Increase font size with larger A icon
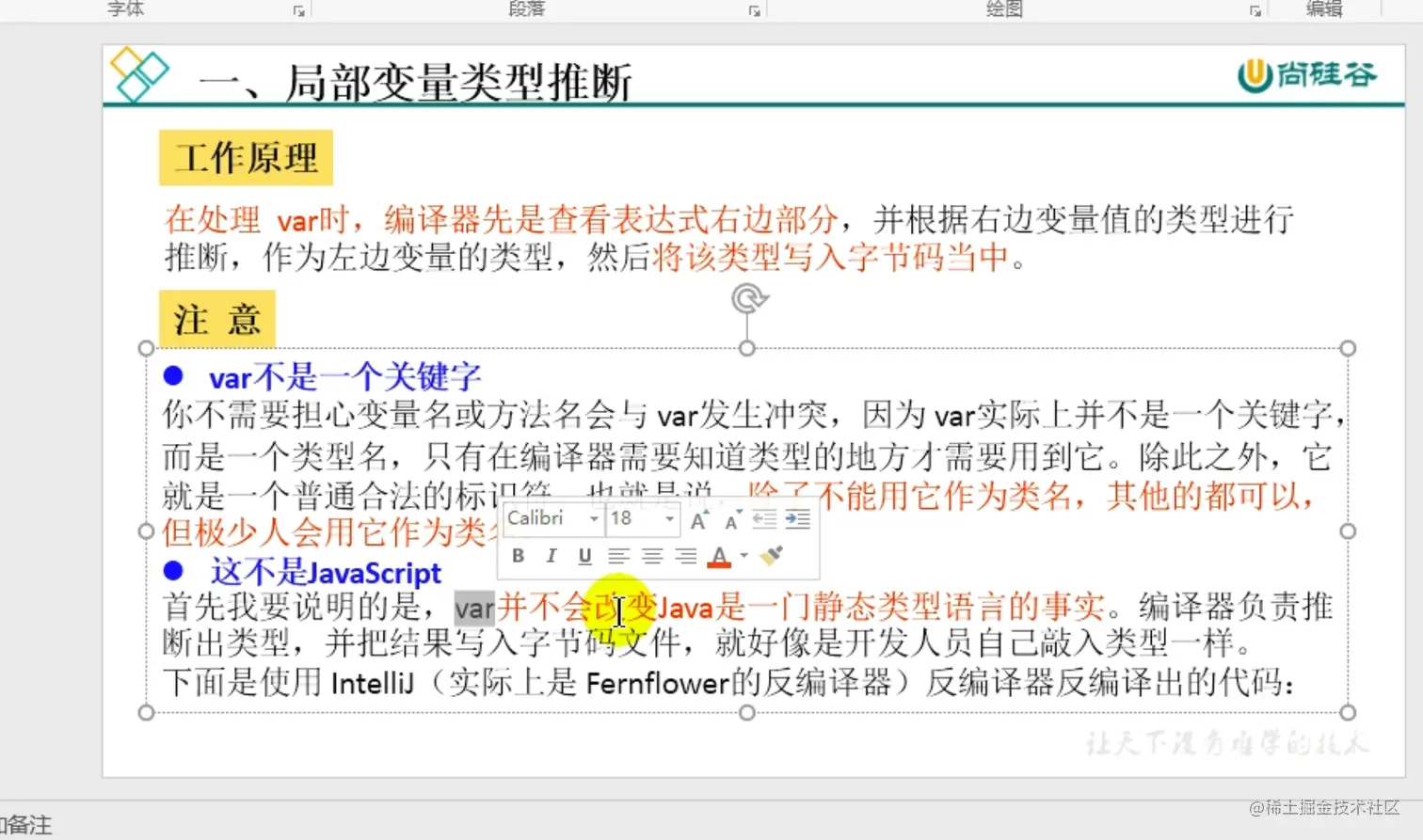1423x840 pixels. [698, 520]
